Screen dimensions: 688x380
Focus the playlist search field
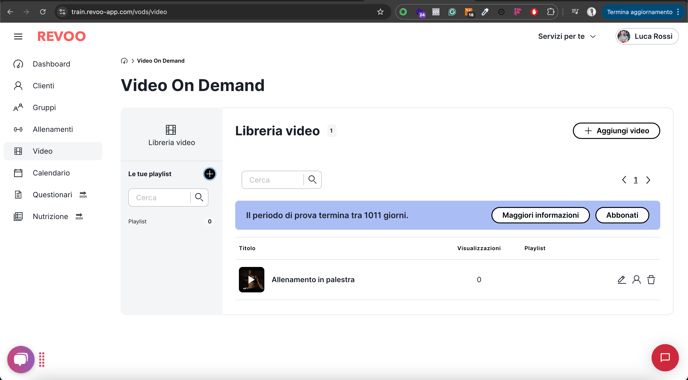pos(159,197)
